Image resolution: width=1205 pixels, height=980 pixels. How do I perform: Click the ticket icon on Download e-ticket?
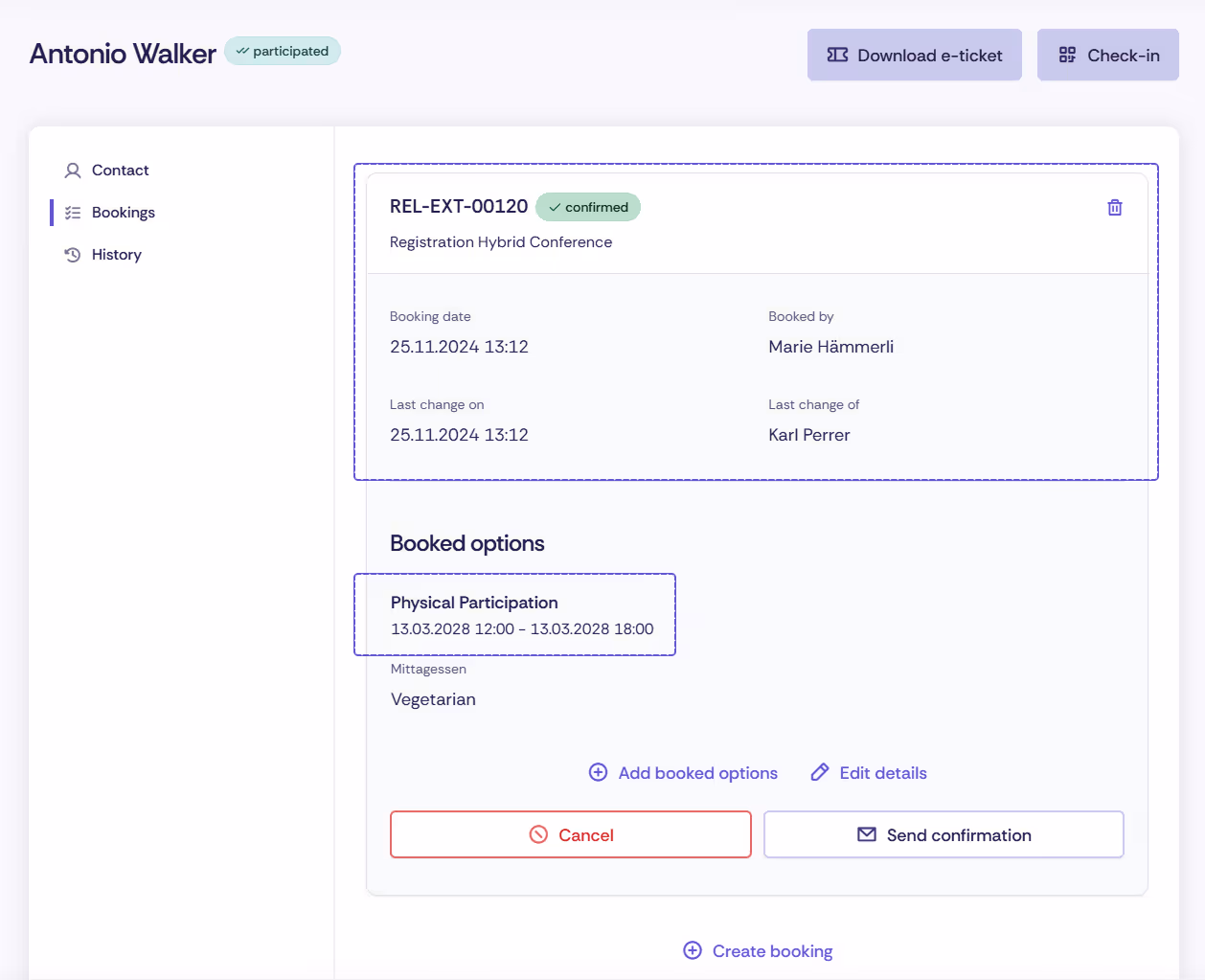[x=838, y=55]
